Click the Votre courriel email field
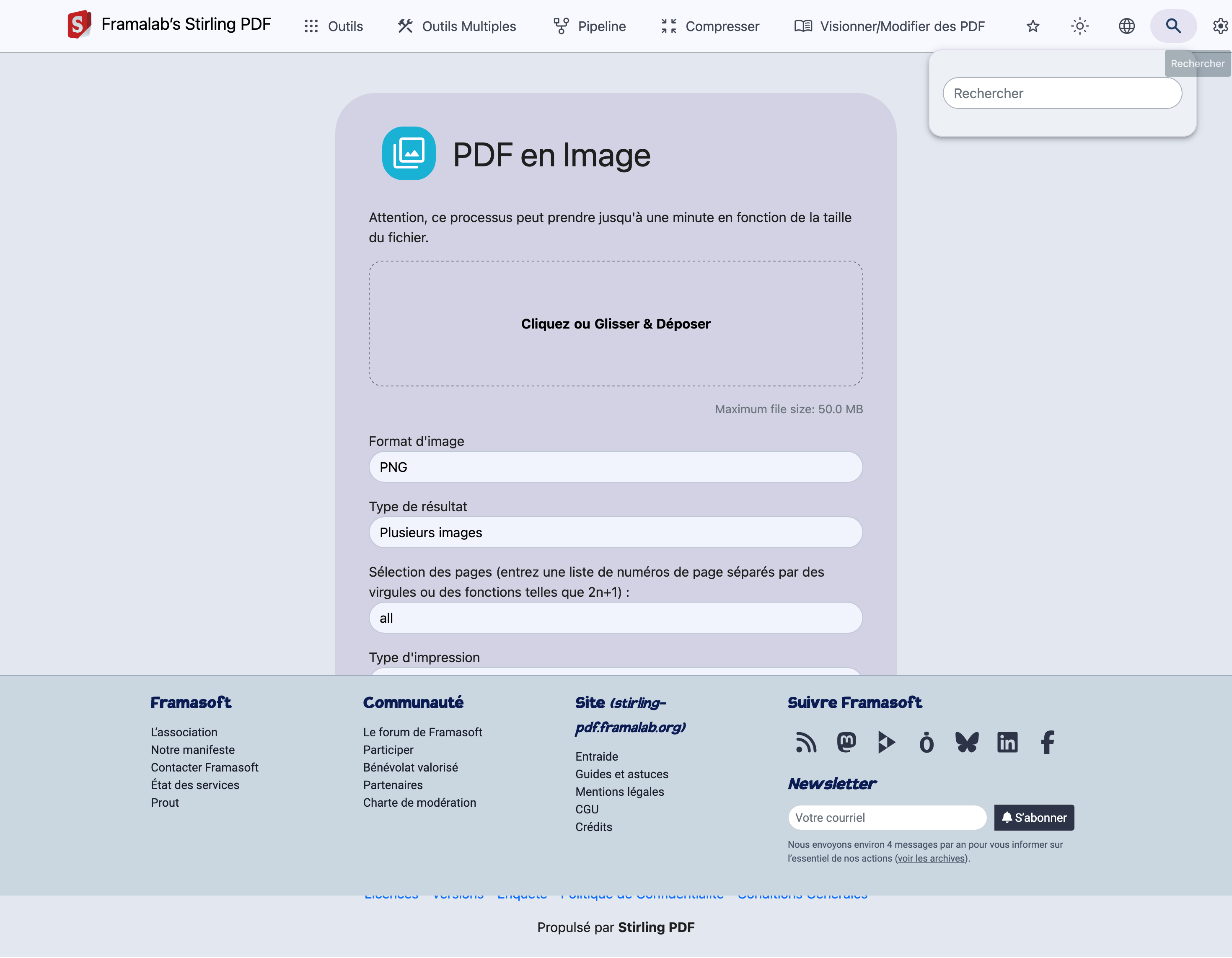1232x958 pixels. click(888, 818)
